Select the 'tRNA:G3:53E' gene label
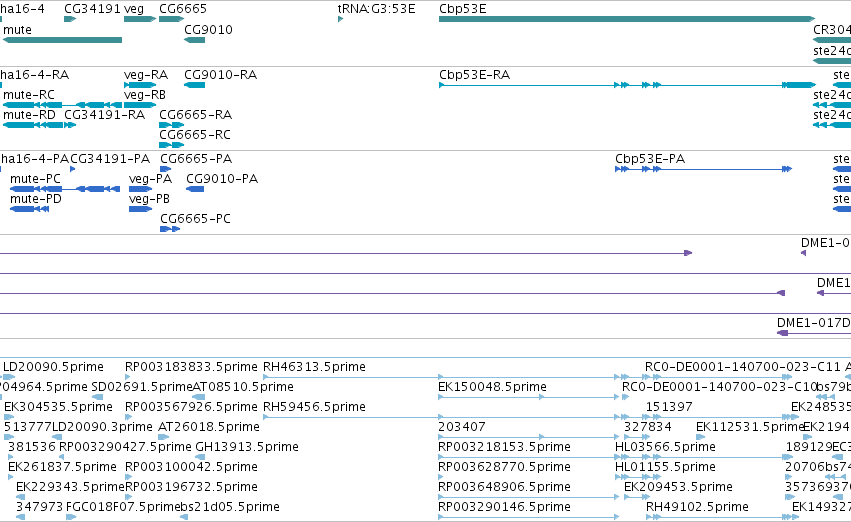This screenshot has width=851, height=522. pyautogui.click(x=376, y=9)
